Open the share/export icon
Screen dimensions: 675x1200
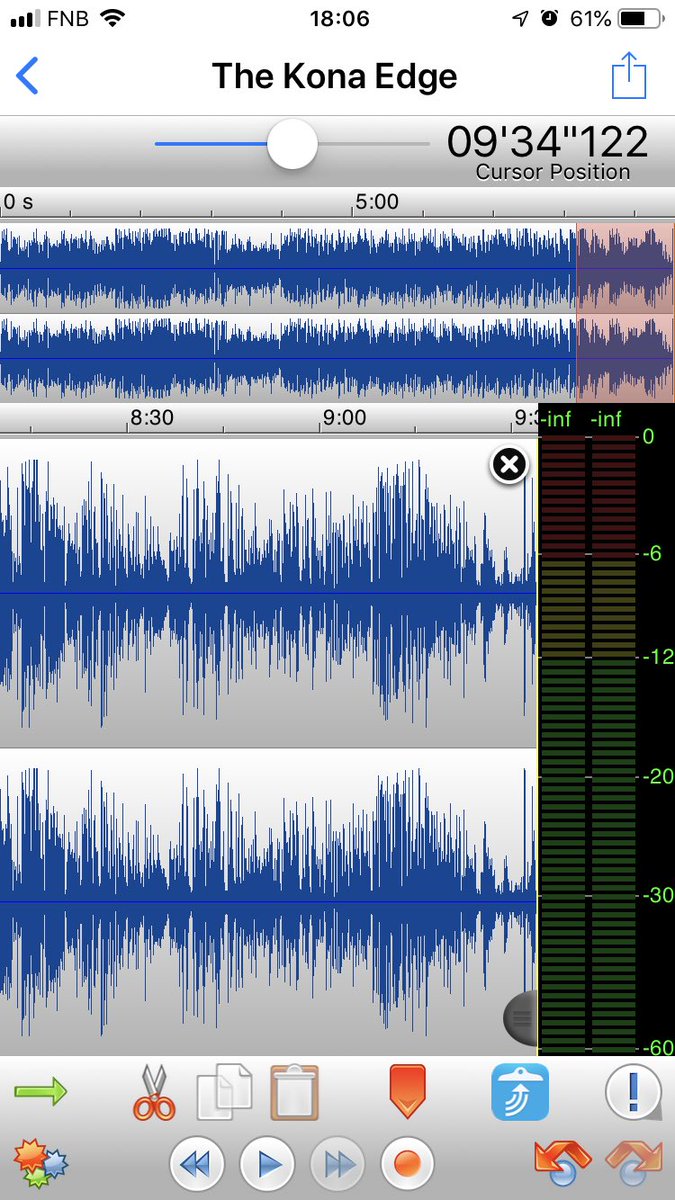tap(630, 75)
